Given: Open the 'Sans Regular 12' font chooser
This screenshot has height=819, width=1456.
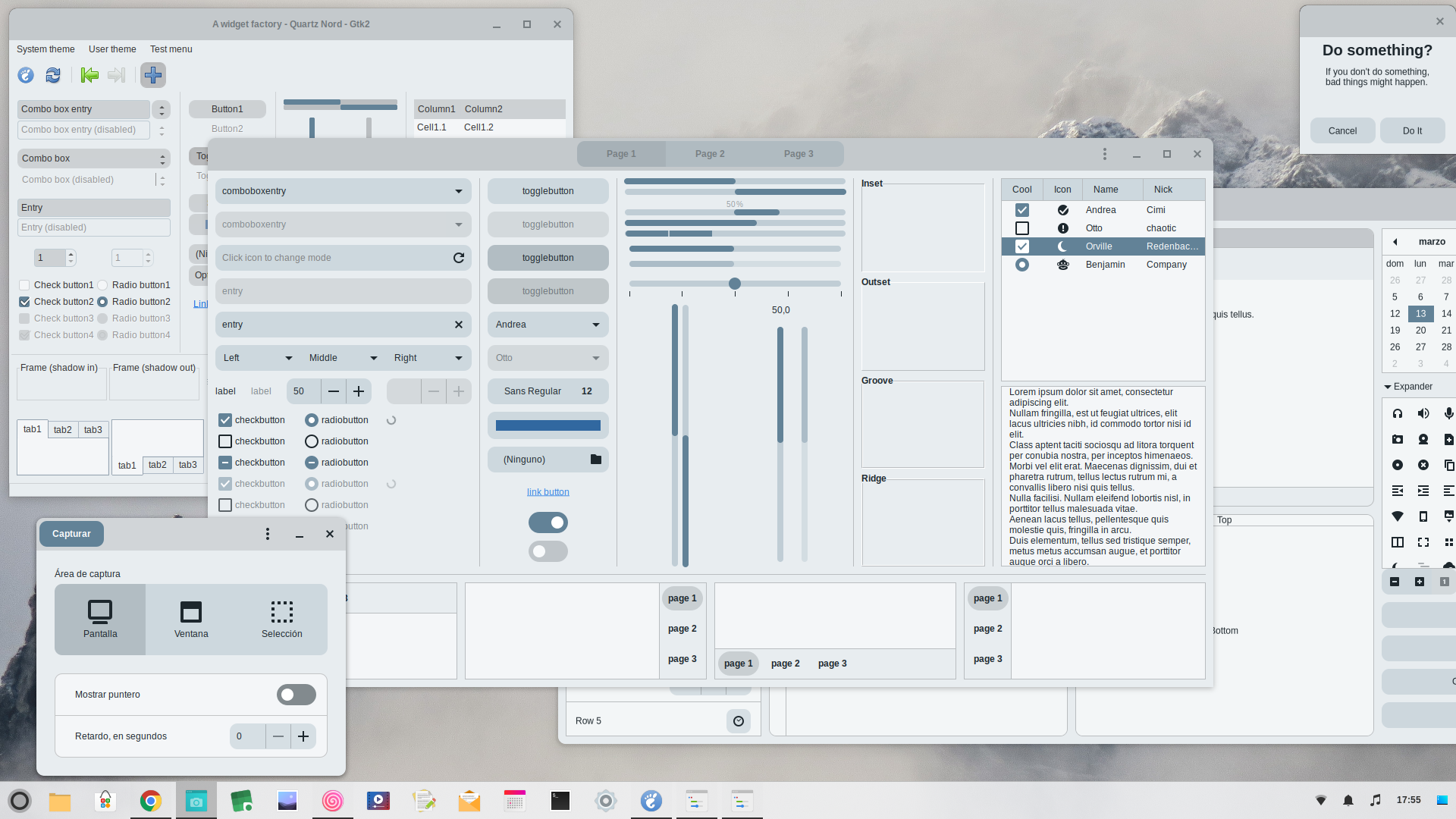Looking at the screenshot, I should pos(548,391).
